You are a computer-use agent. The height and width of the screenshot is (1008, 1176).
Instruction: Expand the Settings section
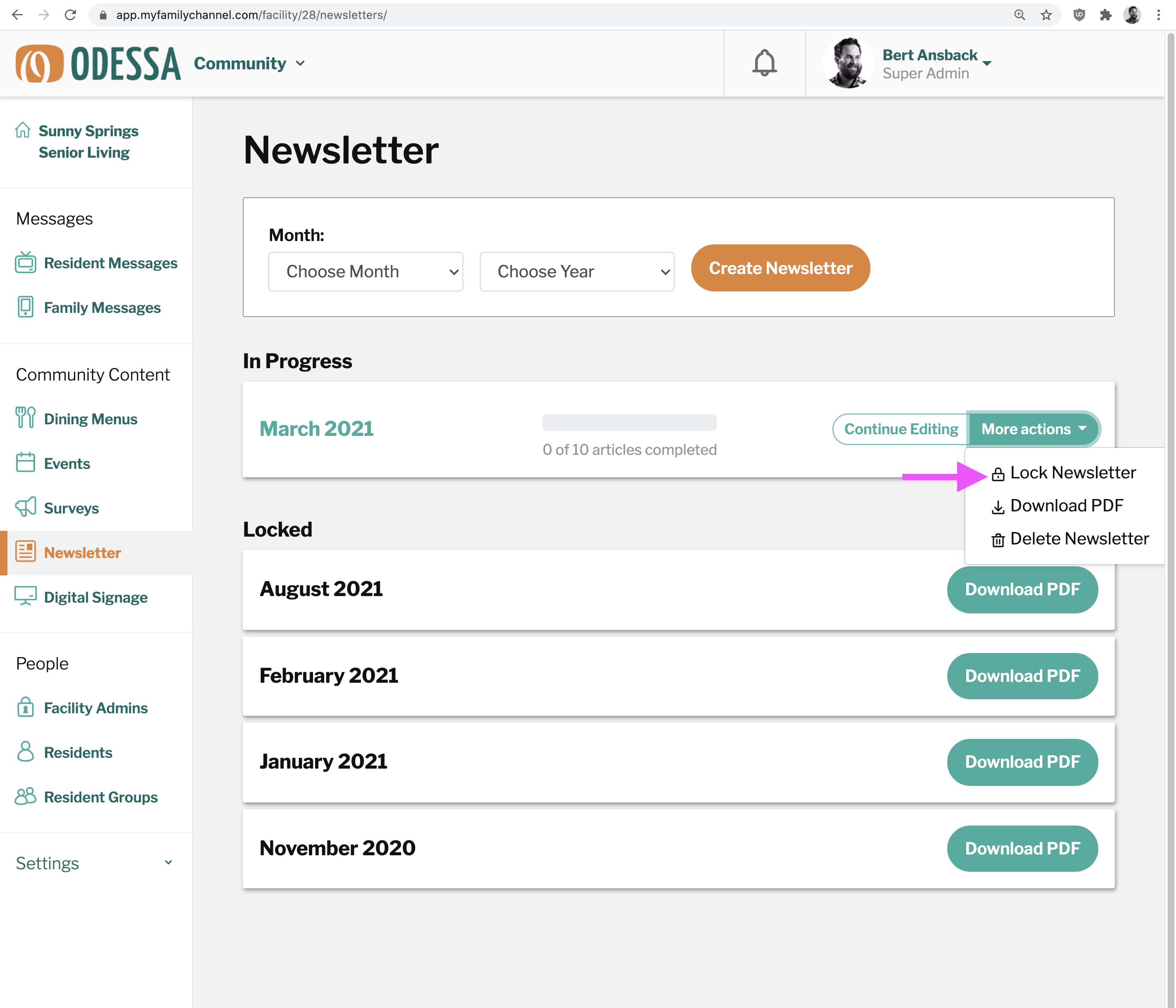pyautogui.click(x=95, y=863)
